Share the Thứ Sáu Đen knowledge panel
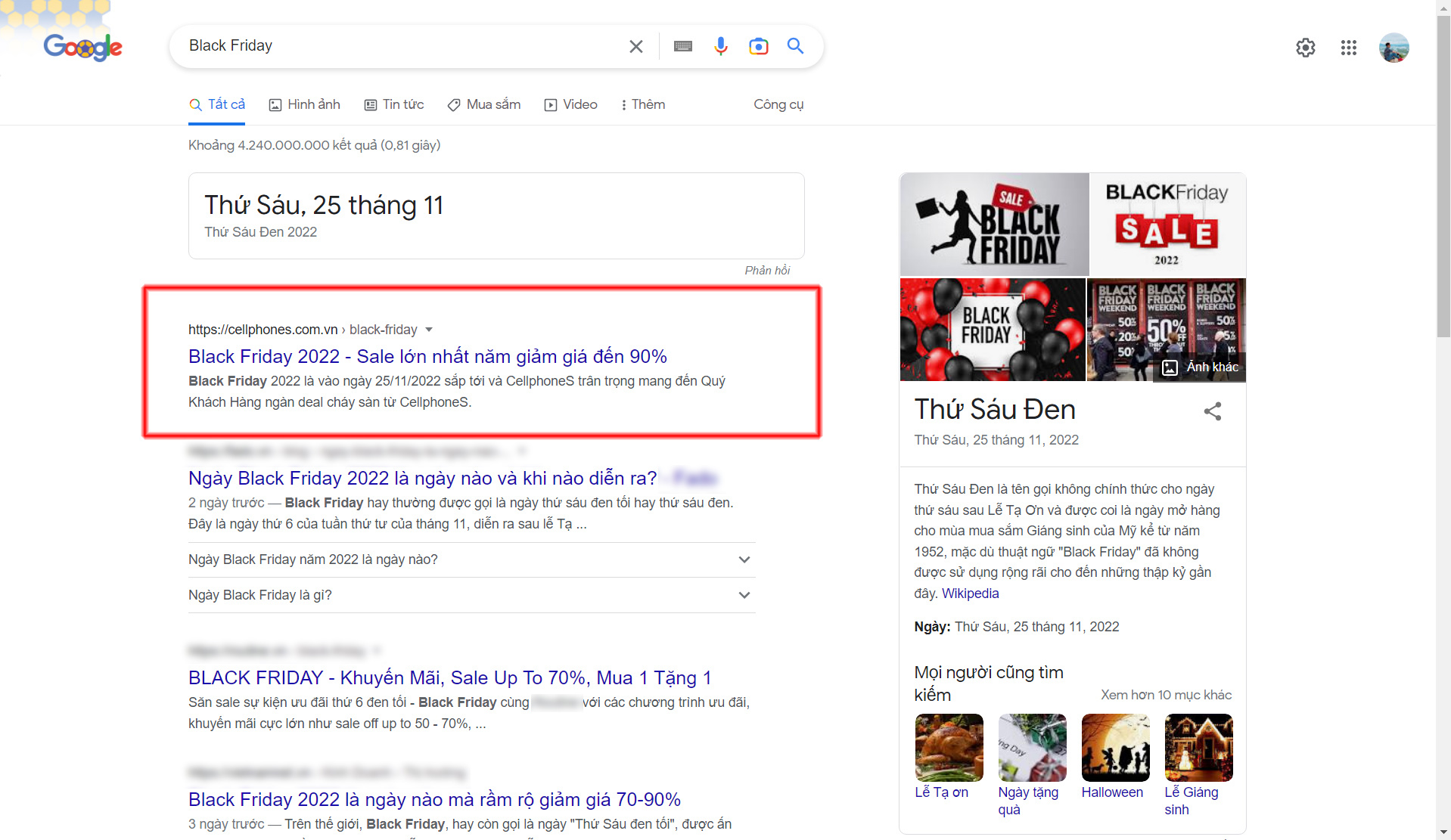The width and height of the screenshot is (1451, 840). (x=1213, y=411)
